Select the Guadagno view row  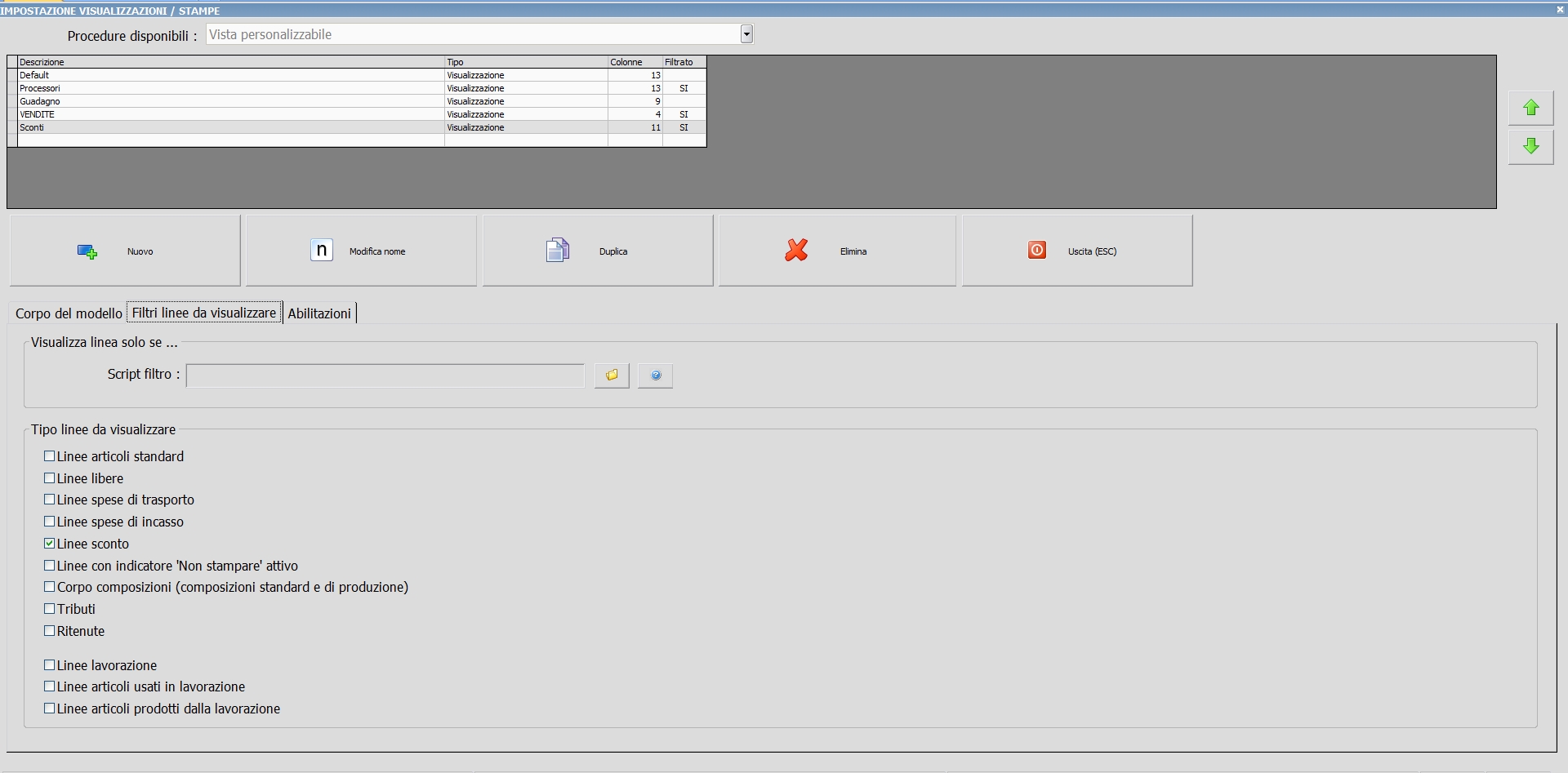357,101
